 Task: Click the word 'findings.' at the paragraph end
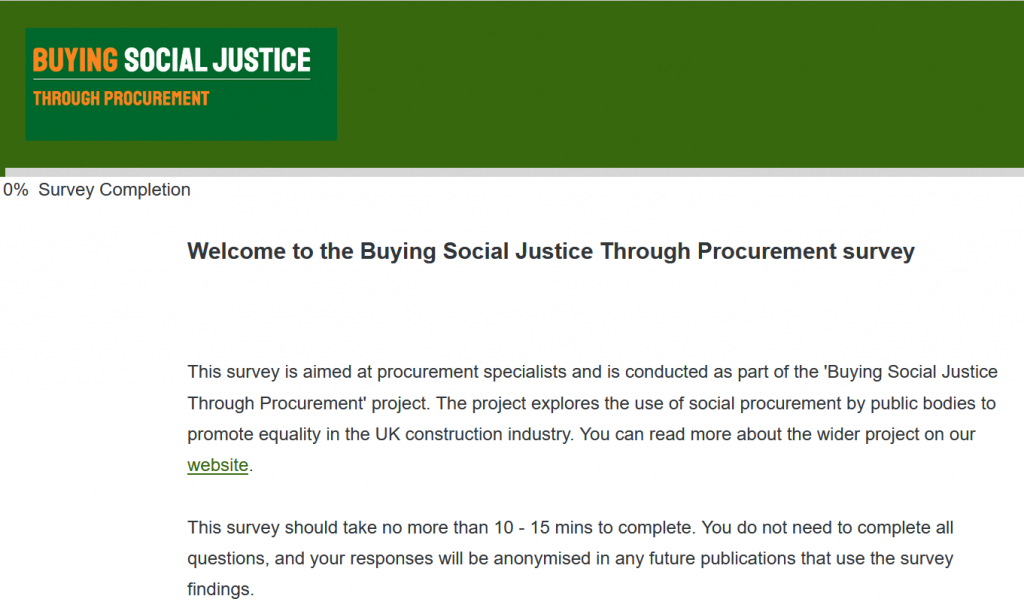[221, 590]
